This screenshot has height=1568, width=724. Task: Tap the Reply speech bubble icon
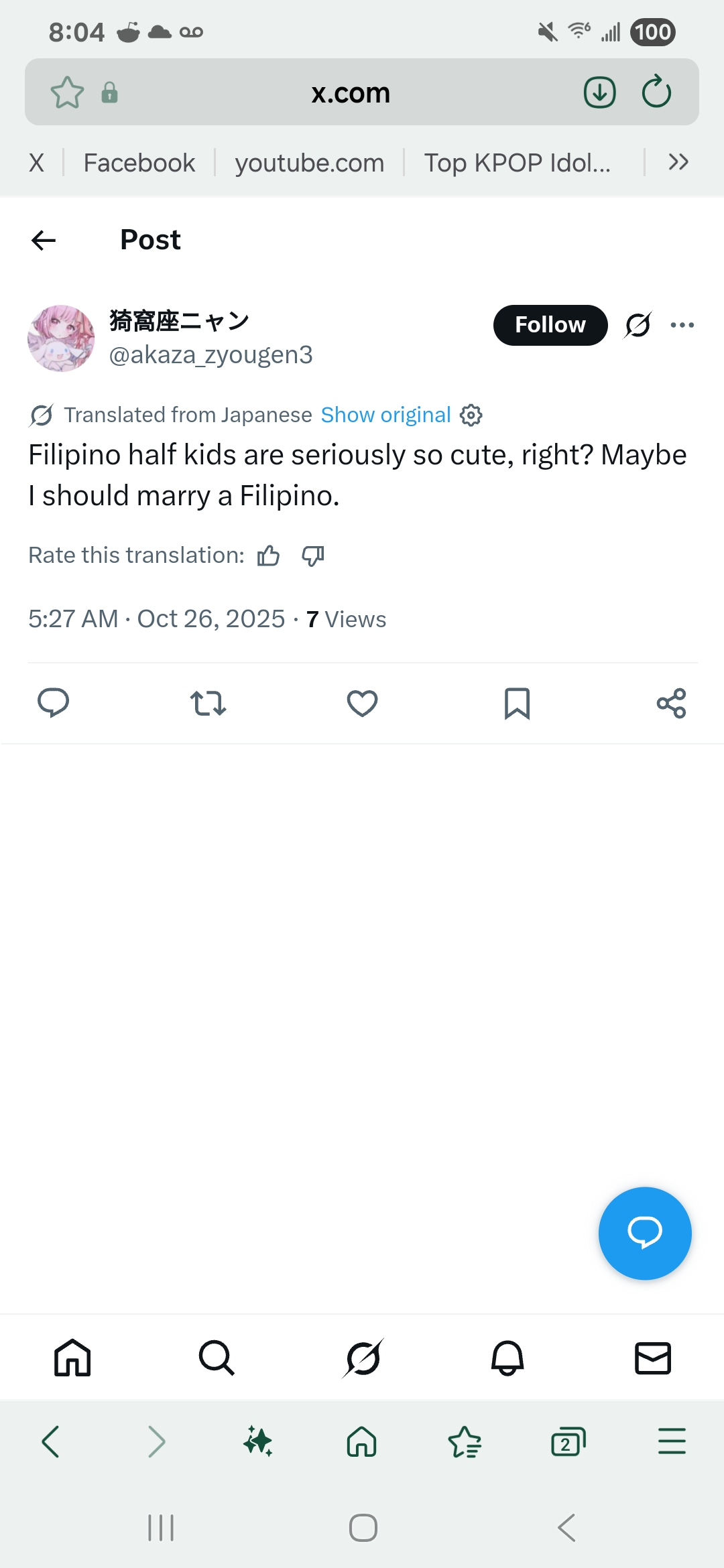(x=53, y=703)
